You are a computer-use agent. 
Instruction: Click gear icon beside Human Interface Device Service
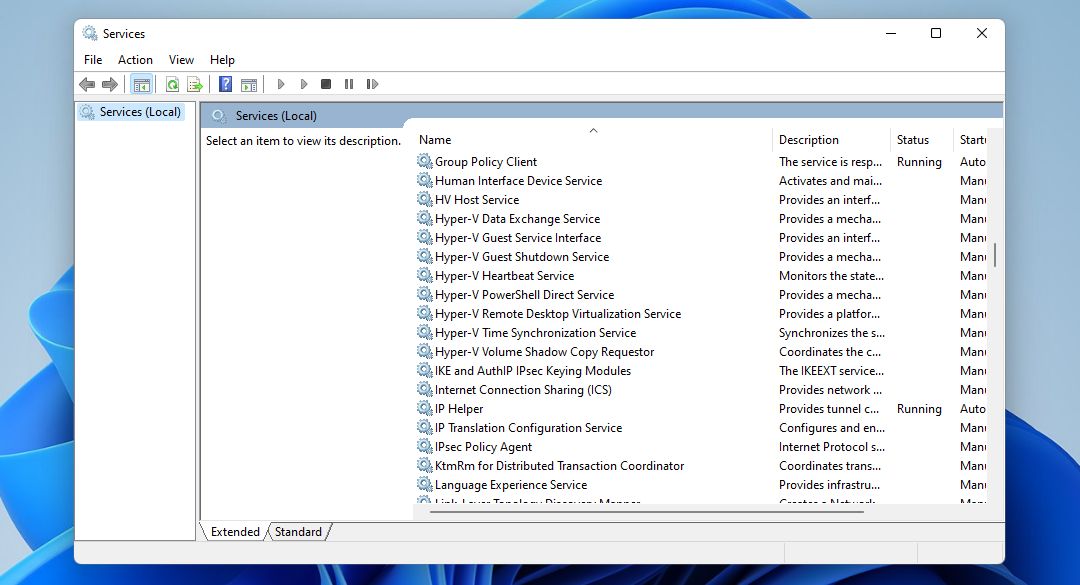click(424, 181)
